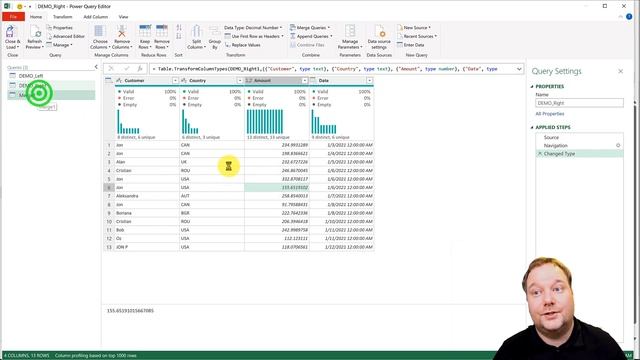Click the formula bar text
Screen dimensions: 640x360
point(325,69)
